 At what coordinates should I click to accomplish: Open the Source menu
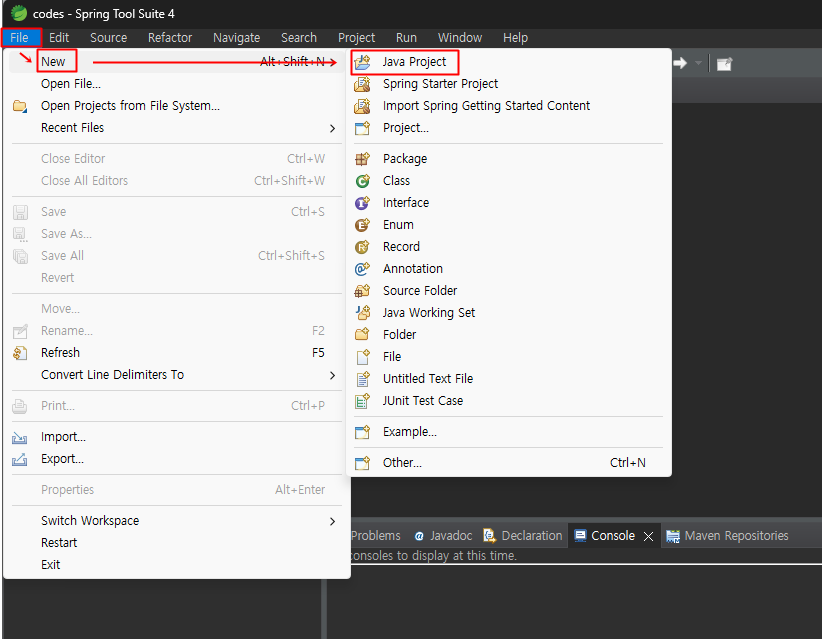(x=109, y=38)
